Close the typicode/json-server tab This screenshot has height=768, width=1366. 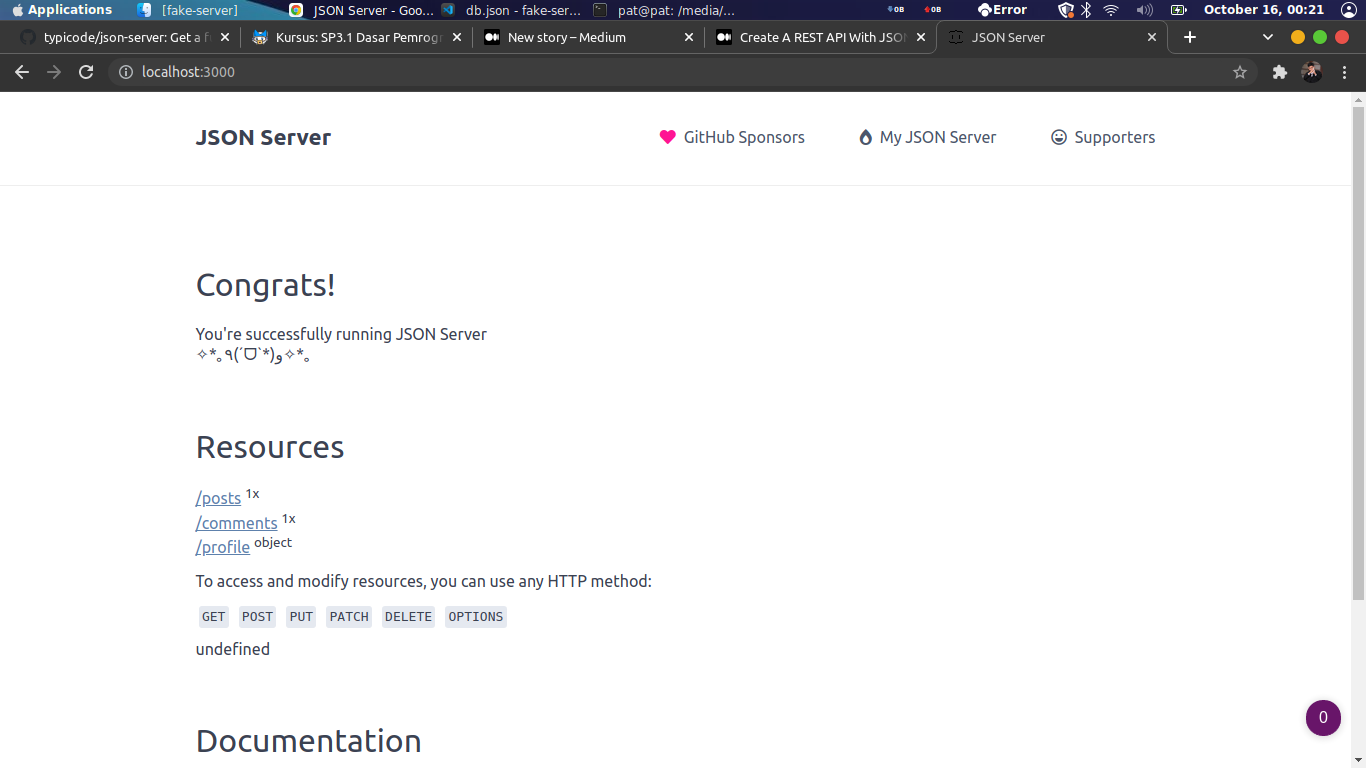click(225, 37)
